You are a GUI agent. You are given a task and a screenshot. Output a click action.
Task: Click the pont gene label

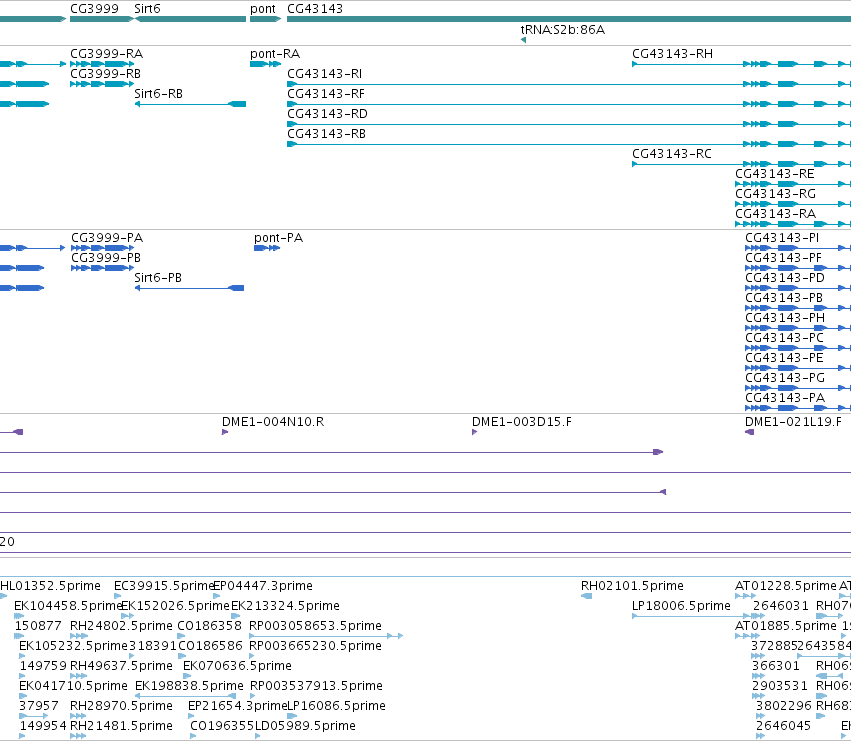(263, 9)
